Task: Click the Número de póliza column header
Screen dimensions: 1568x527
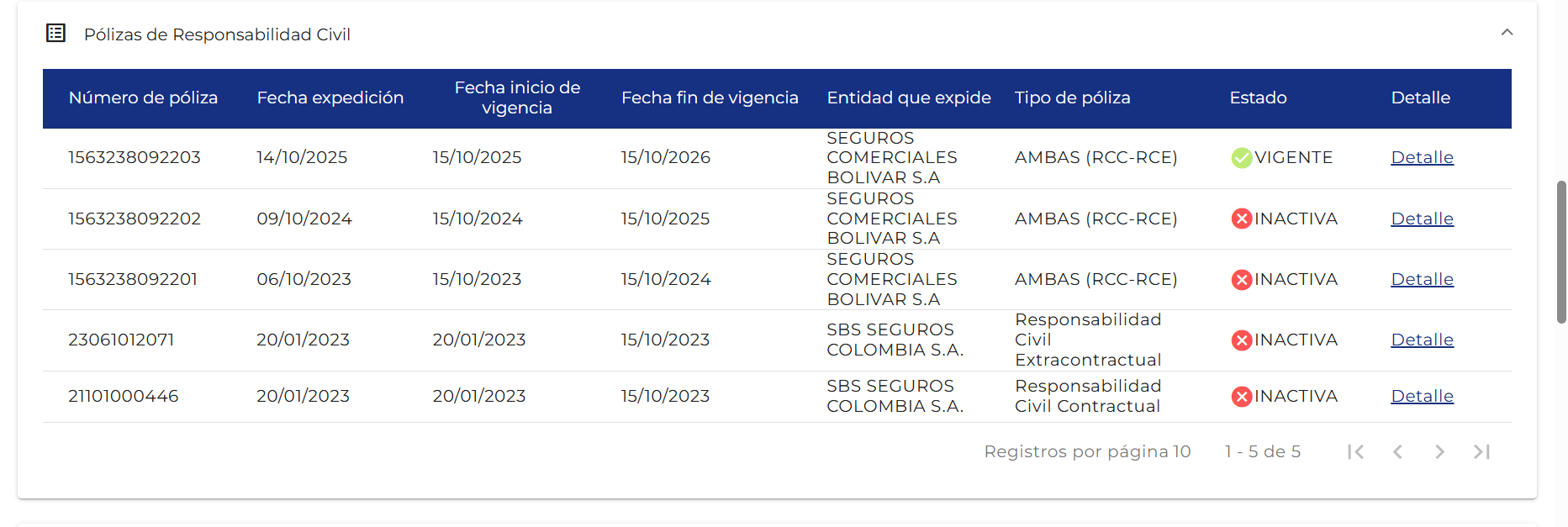Action: point(143,98)
